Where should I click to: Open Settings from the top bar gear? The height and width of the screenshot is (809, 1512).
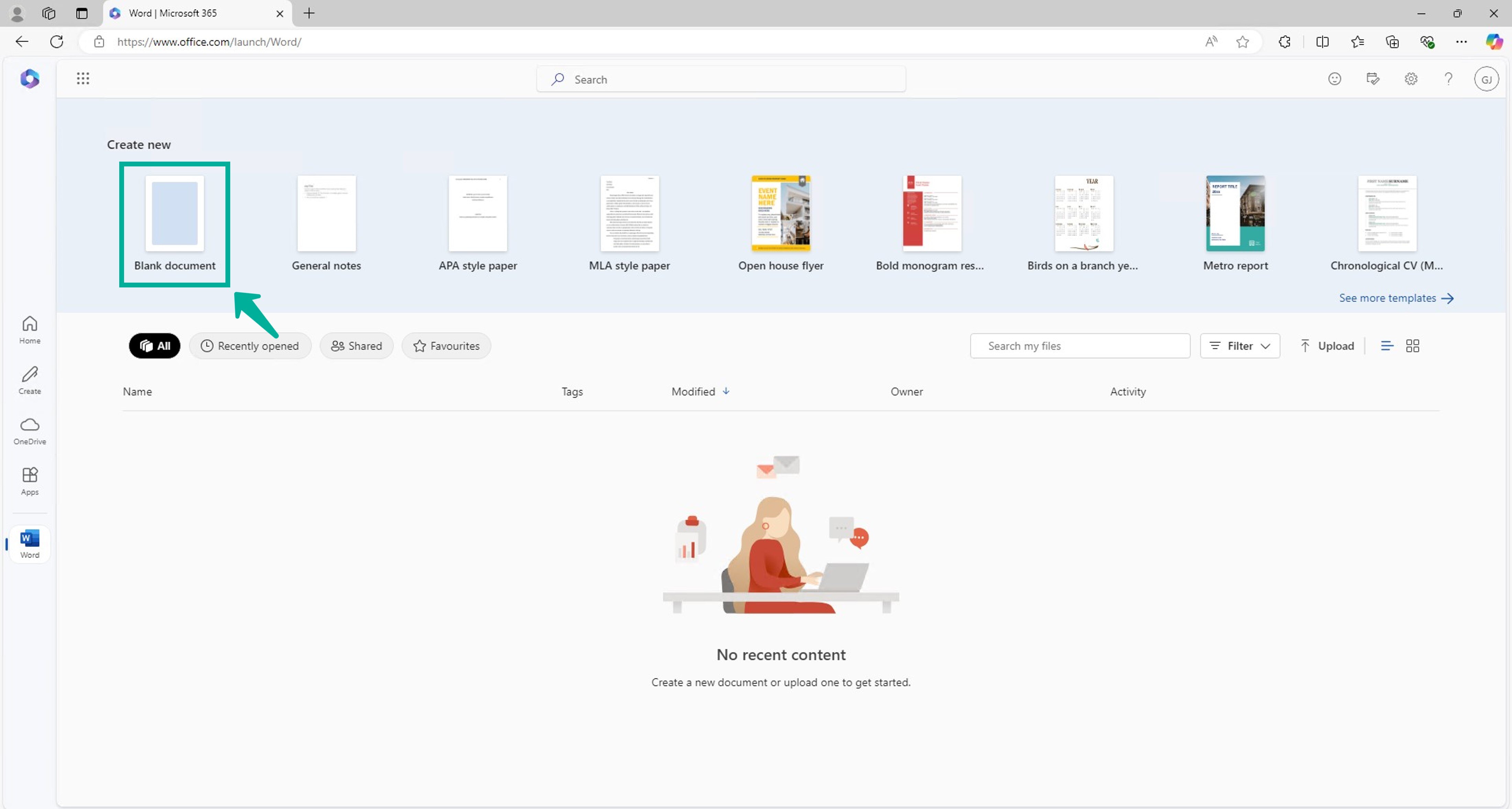1411,78
